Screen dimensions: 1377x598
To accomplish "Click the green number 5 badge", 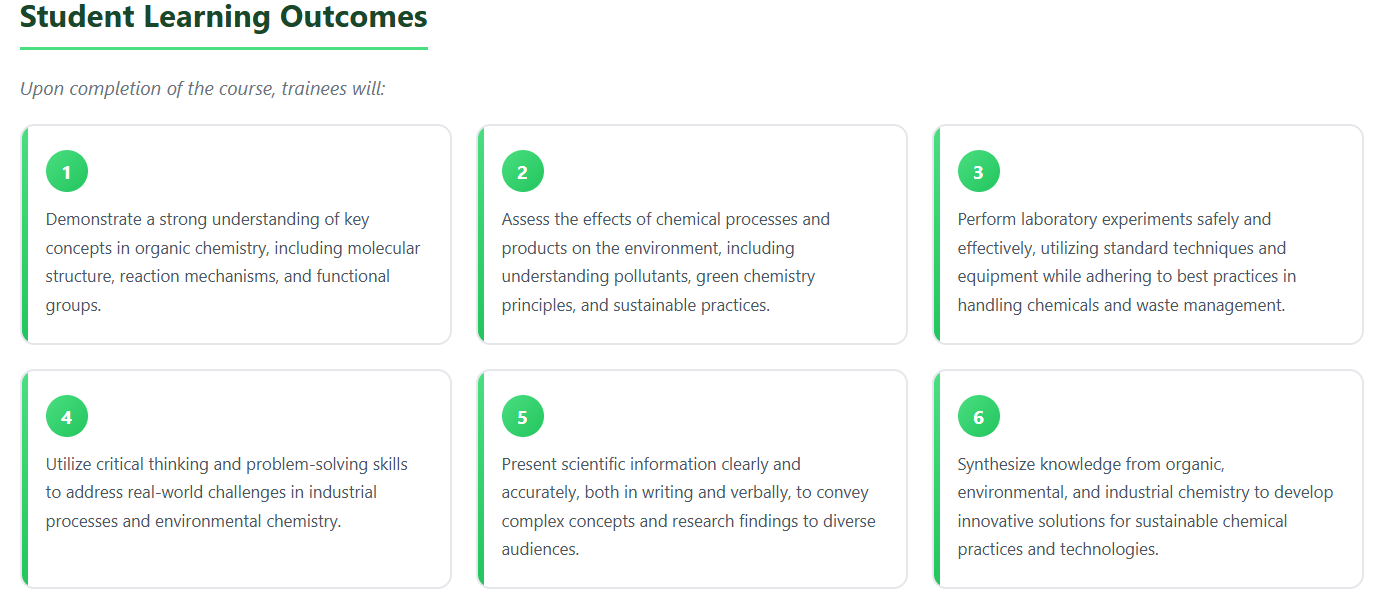I will [x=523, y=417].
